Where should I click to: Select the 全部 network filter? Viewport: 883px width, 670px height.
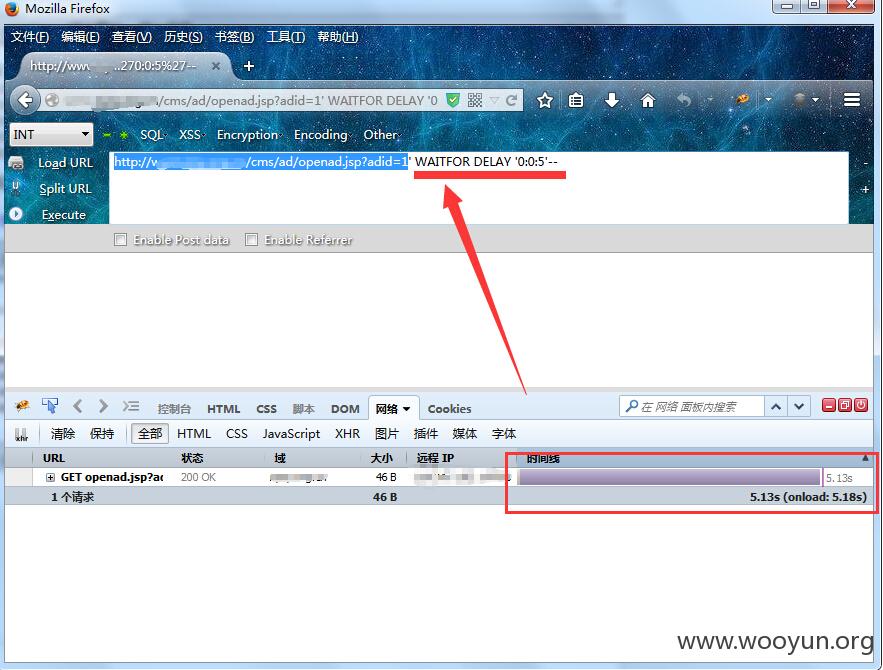(150, 434)
